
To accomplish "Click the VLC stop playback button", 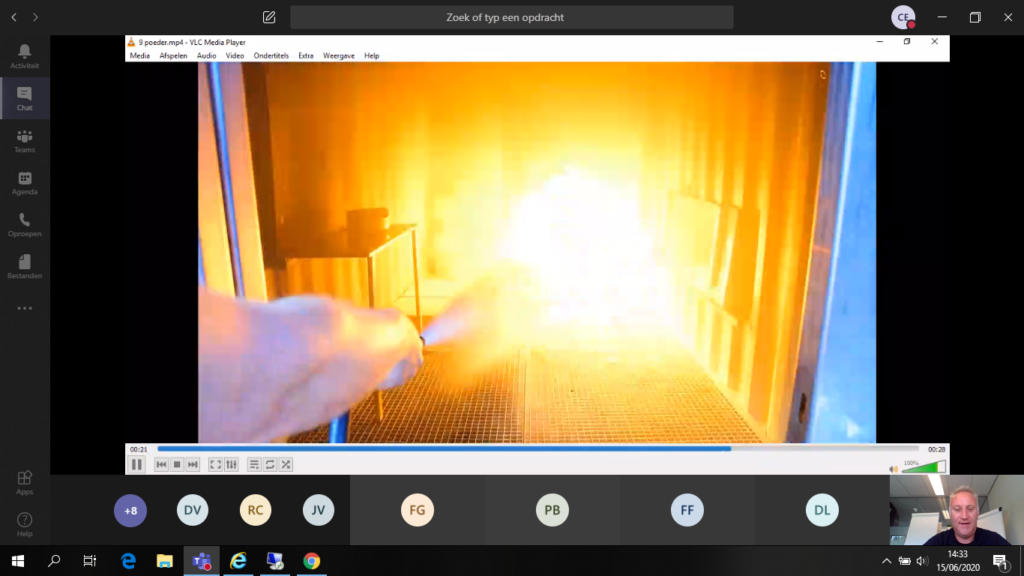I will tap(177, 464).
